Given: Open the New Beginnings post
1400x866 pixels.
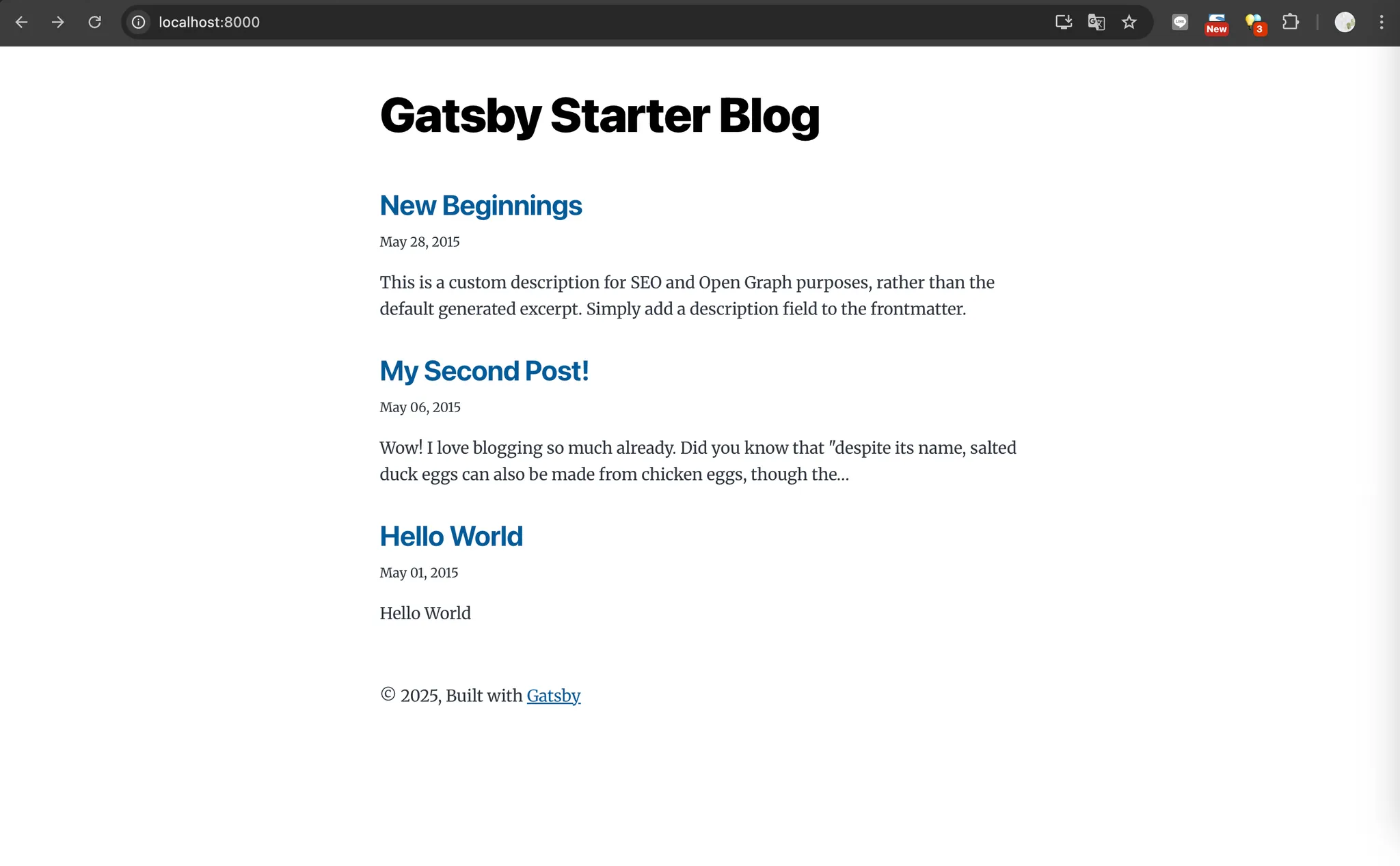Looking at the screenshot, I should tap(481, 206).
